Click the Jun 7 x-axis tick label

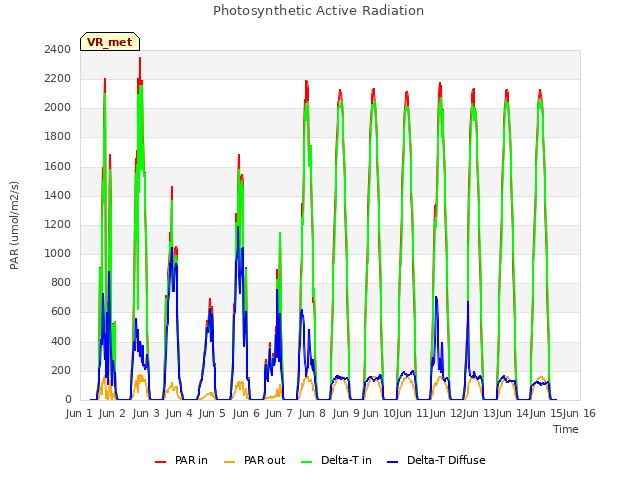pos(279,413)
